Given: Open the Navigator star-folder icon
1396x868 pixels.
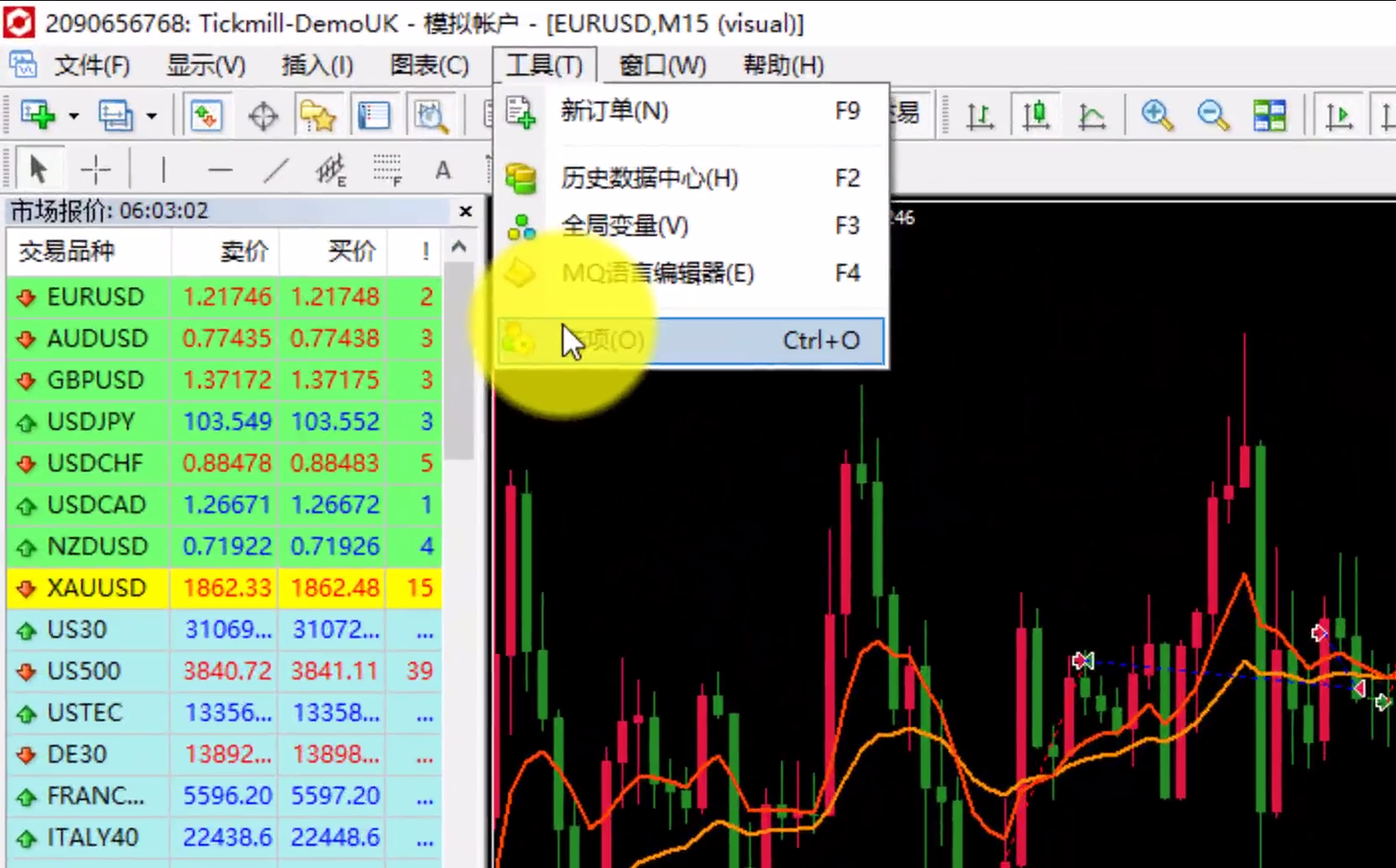Looking at the screenshot, I should (x=317, y=115).
